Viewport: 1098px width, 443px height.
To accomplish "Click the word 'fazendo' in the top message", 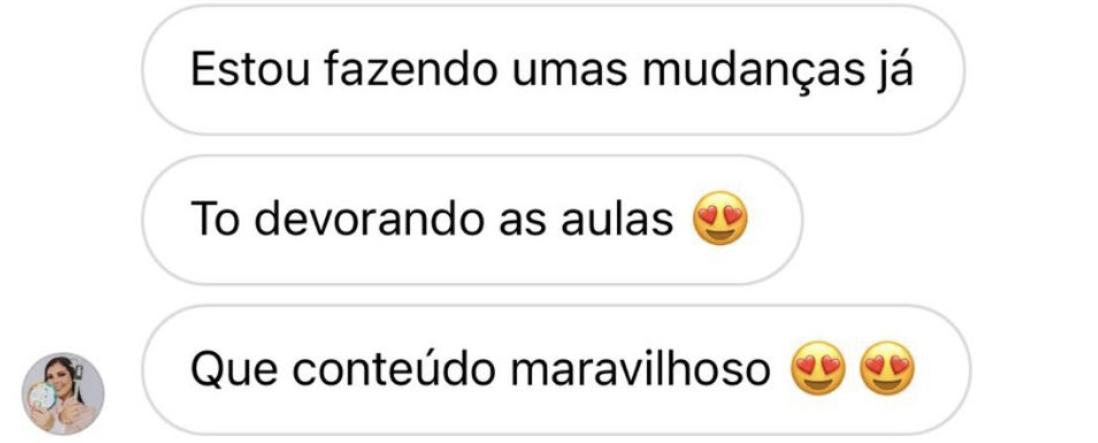I will (x=411, y=69).
